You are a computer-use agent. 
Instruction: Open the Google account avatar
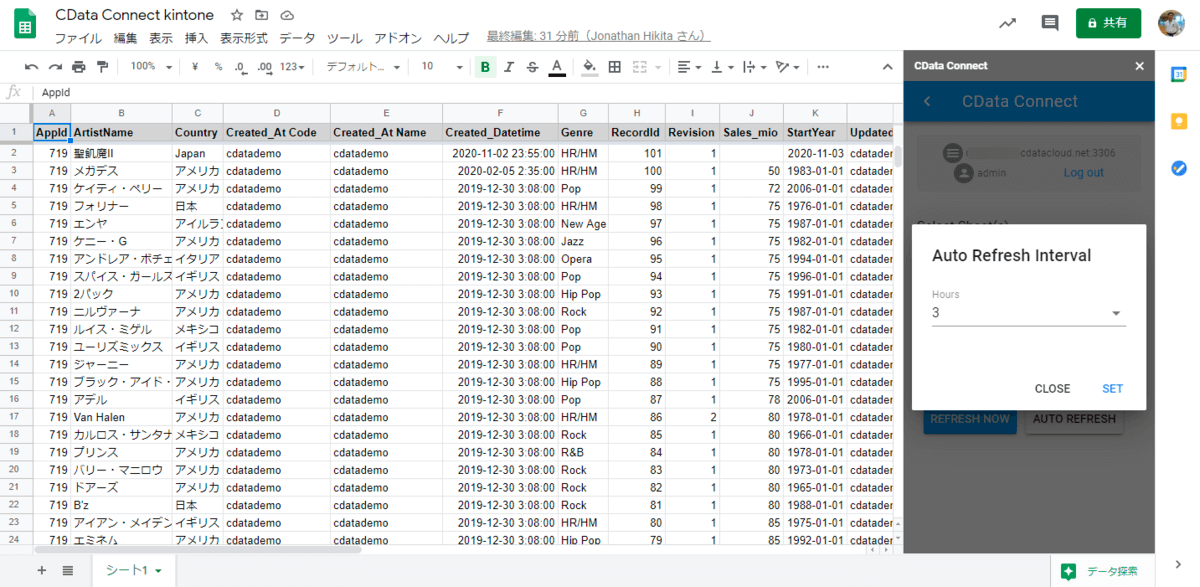tap(1171, 23)
